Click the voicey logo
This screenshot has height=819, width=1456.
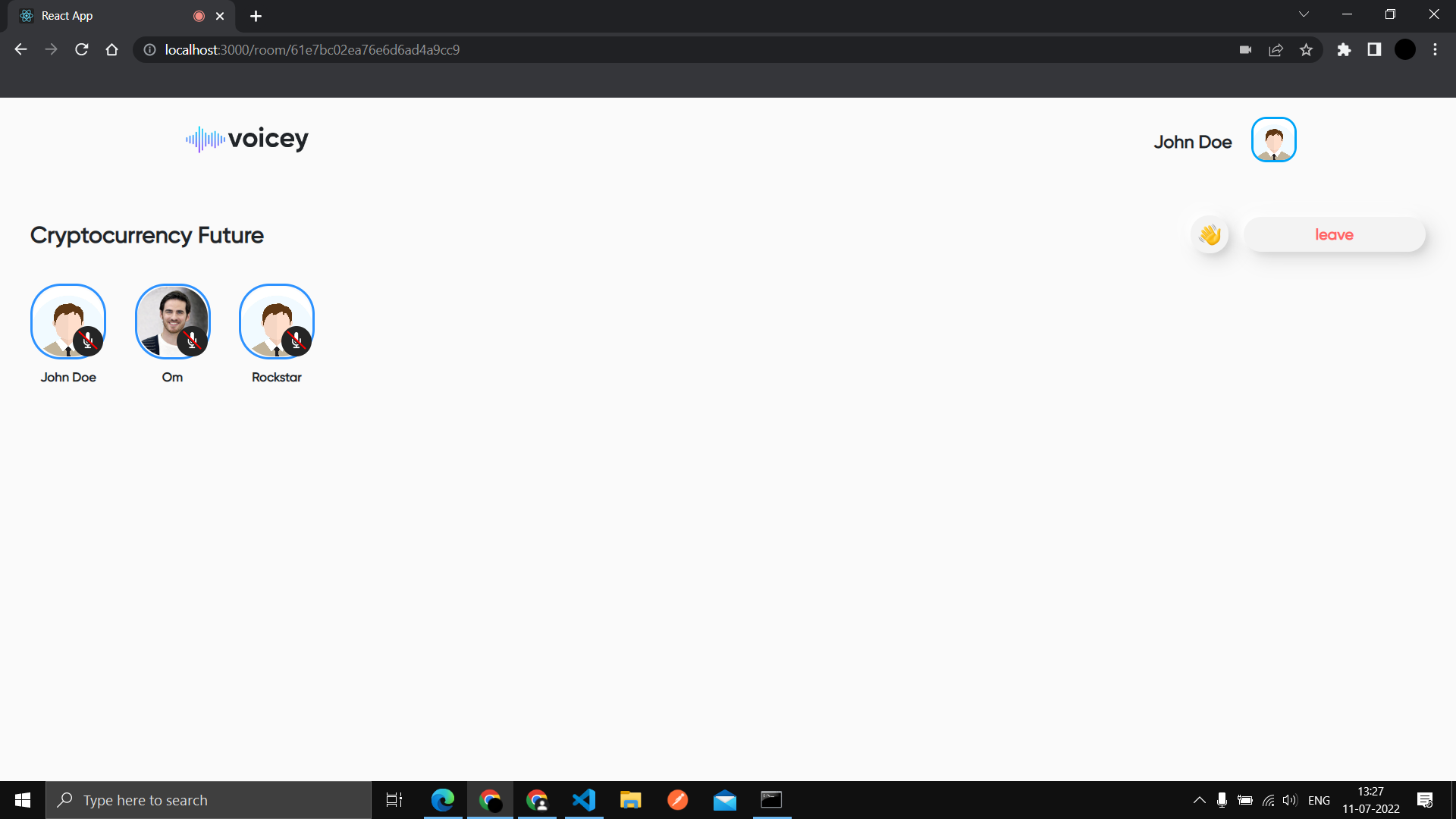pos(247,139)
